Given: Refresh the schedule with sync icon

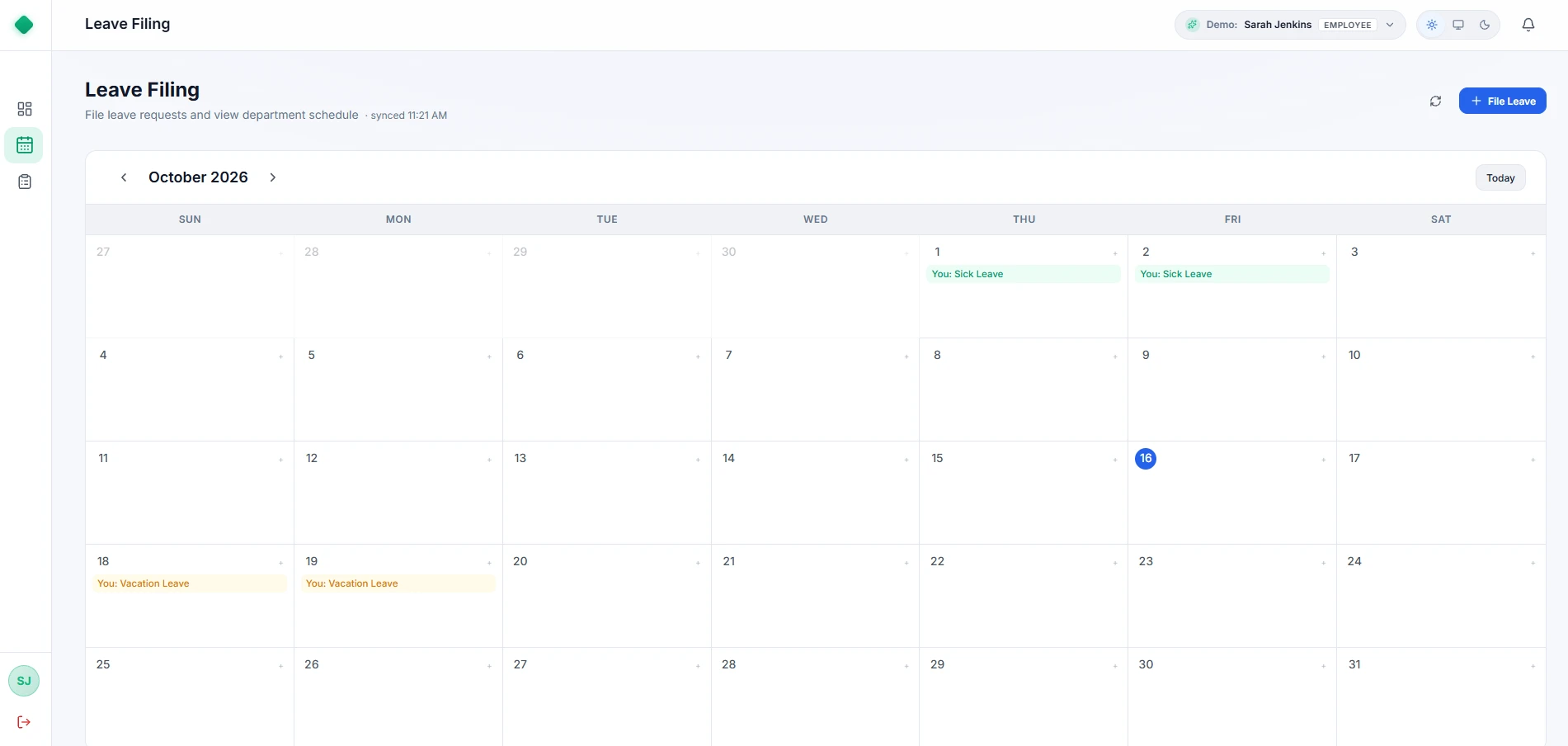Looking at the screenshot, I should [x=1435, y=101].
